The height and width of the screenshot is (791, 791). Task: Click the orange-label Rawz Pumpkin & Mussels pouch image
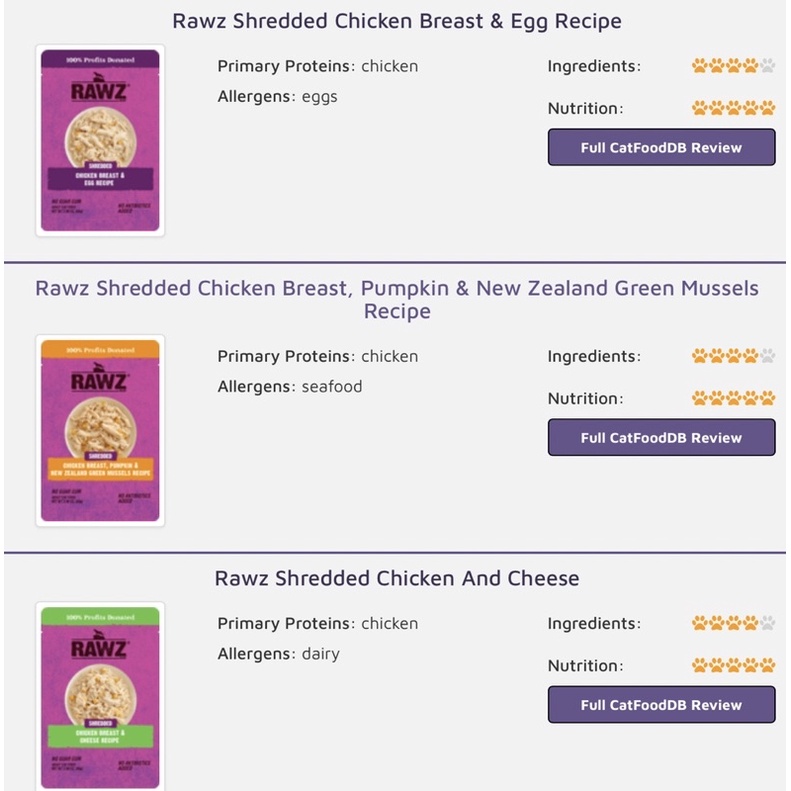tap(100, 430)
